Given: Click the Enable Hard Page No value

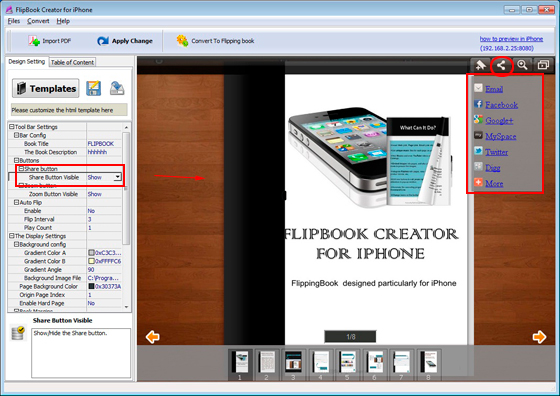Looking at the screenshot, I should [x=91, y=303].
